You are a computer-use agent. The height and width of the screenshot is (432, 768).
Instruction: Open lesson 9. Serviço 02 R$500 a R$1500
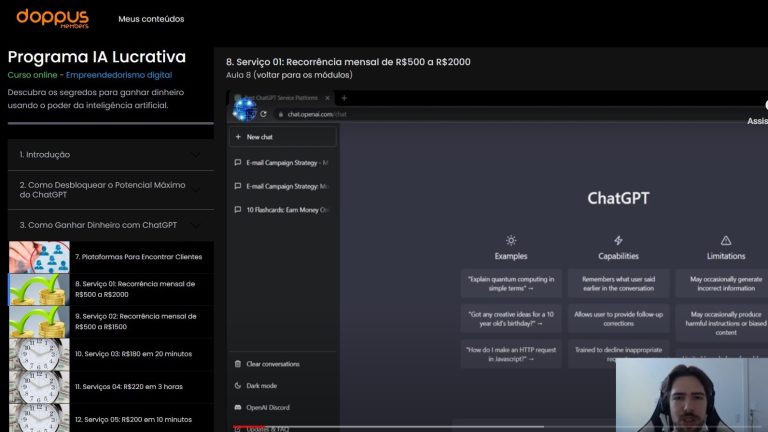coord(136,321)
